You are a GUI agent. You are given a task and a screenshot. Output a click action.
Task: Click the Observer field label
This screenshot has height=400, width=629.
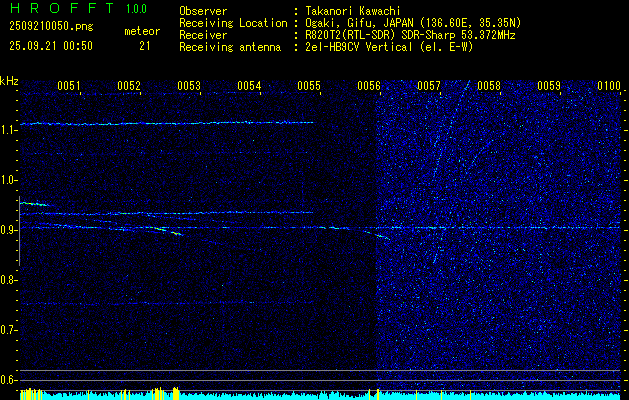point(203,11)
